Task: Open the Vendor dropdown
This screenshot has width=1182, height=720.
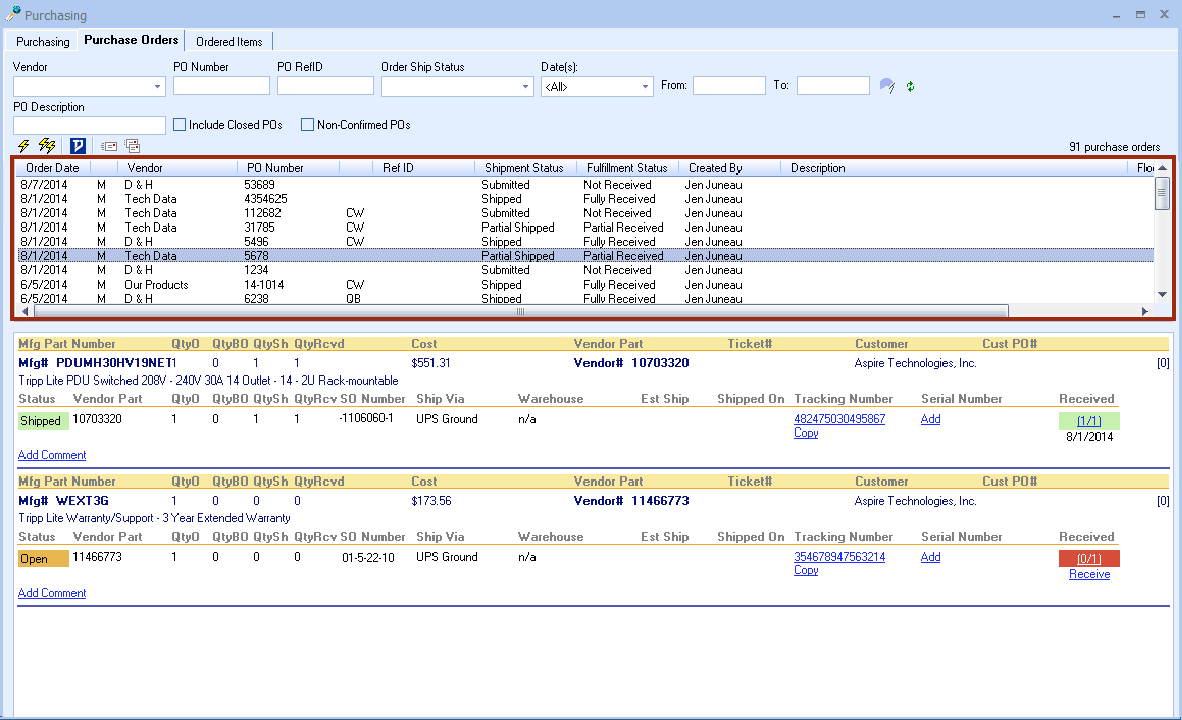Action: coord(158,87)
